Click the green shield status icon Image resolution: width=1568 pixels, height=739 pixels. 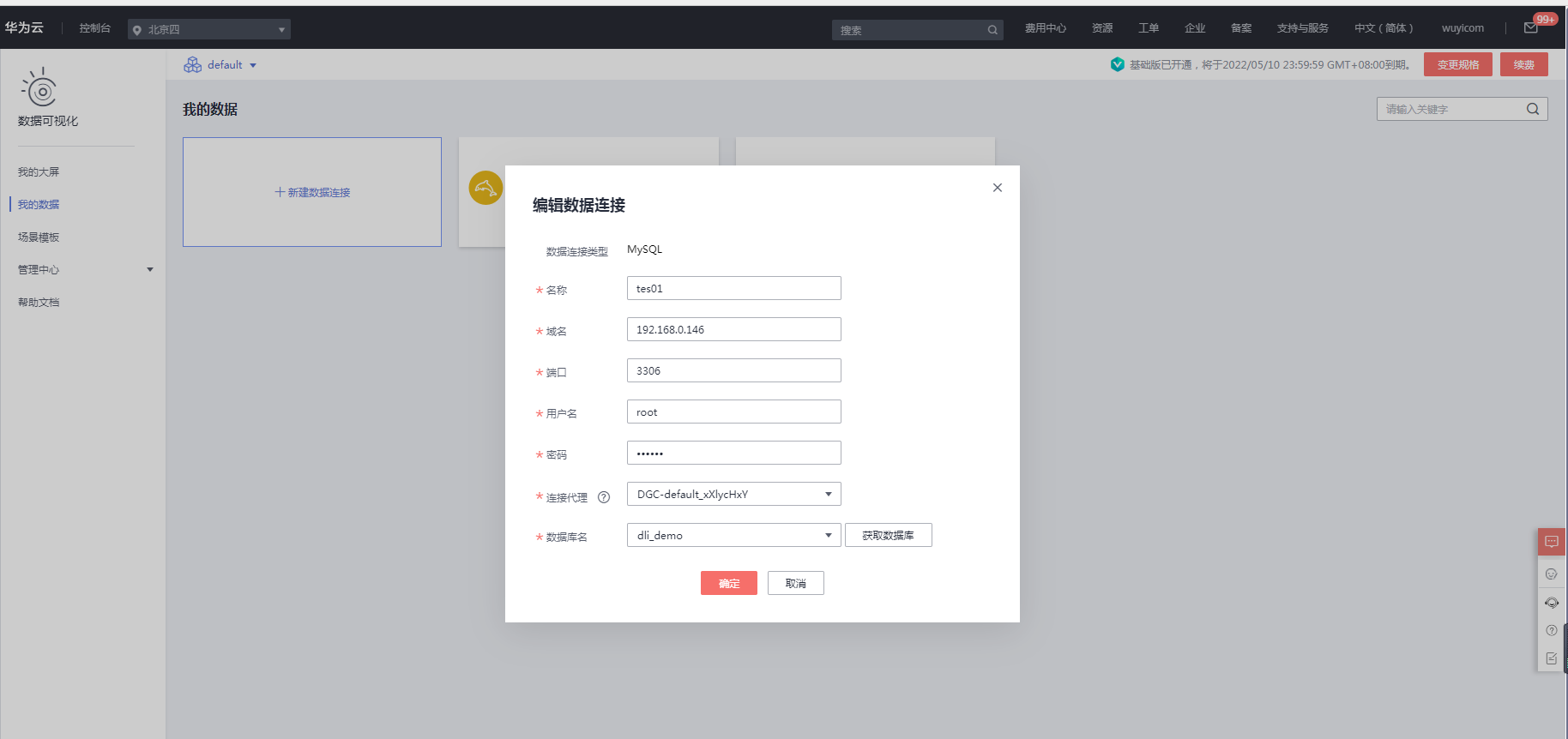pyautogui.click(x=1117, y=64)
